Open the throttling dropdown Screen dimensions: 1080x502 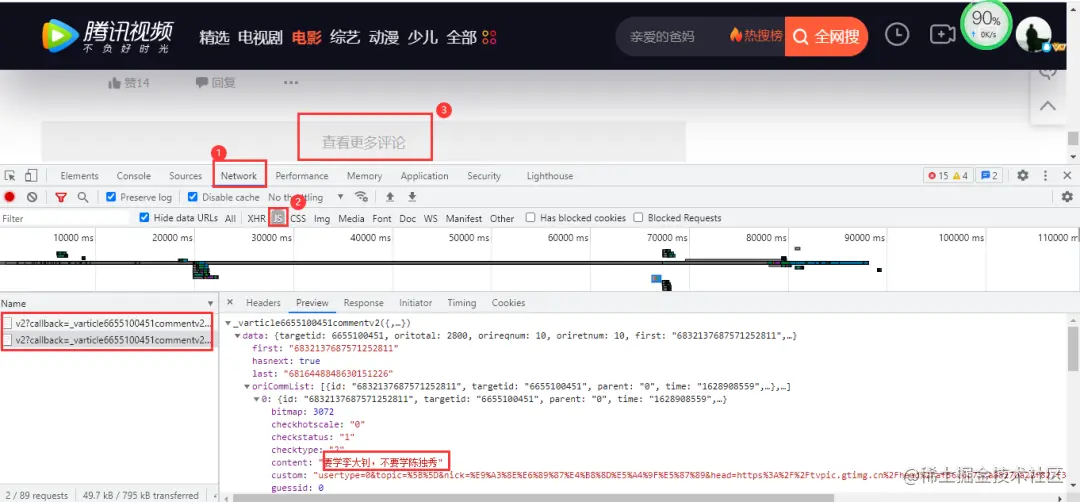click(x=306, y=197)
